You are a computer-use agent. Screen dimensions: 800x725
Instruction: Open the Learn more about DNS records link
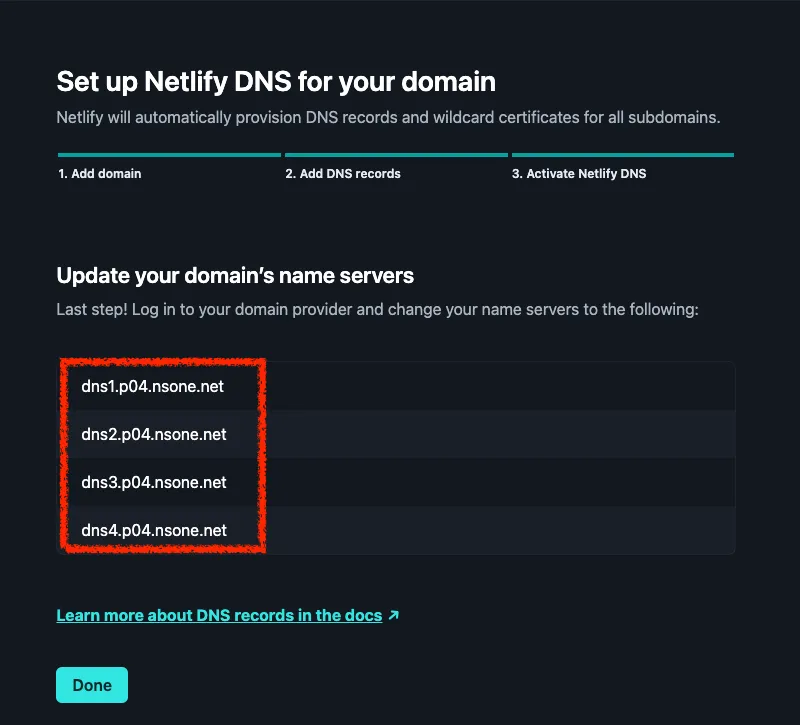point(219,616)
